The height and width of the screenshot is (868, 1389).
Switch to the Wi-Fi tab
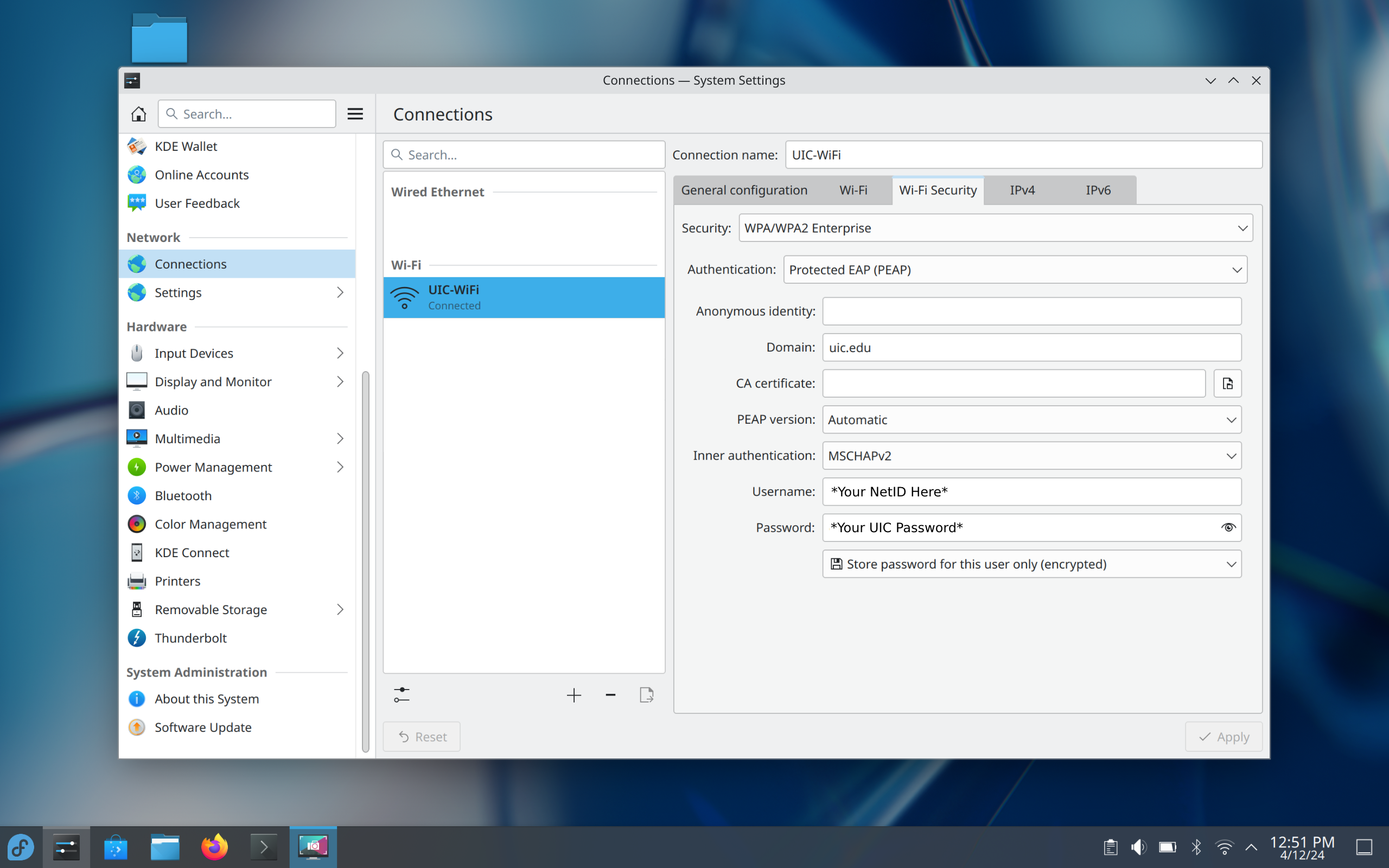coord(853,190)
